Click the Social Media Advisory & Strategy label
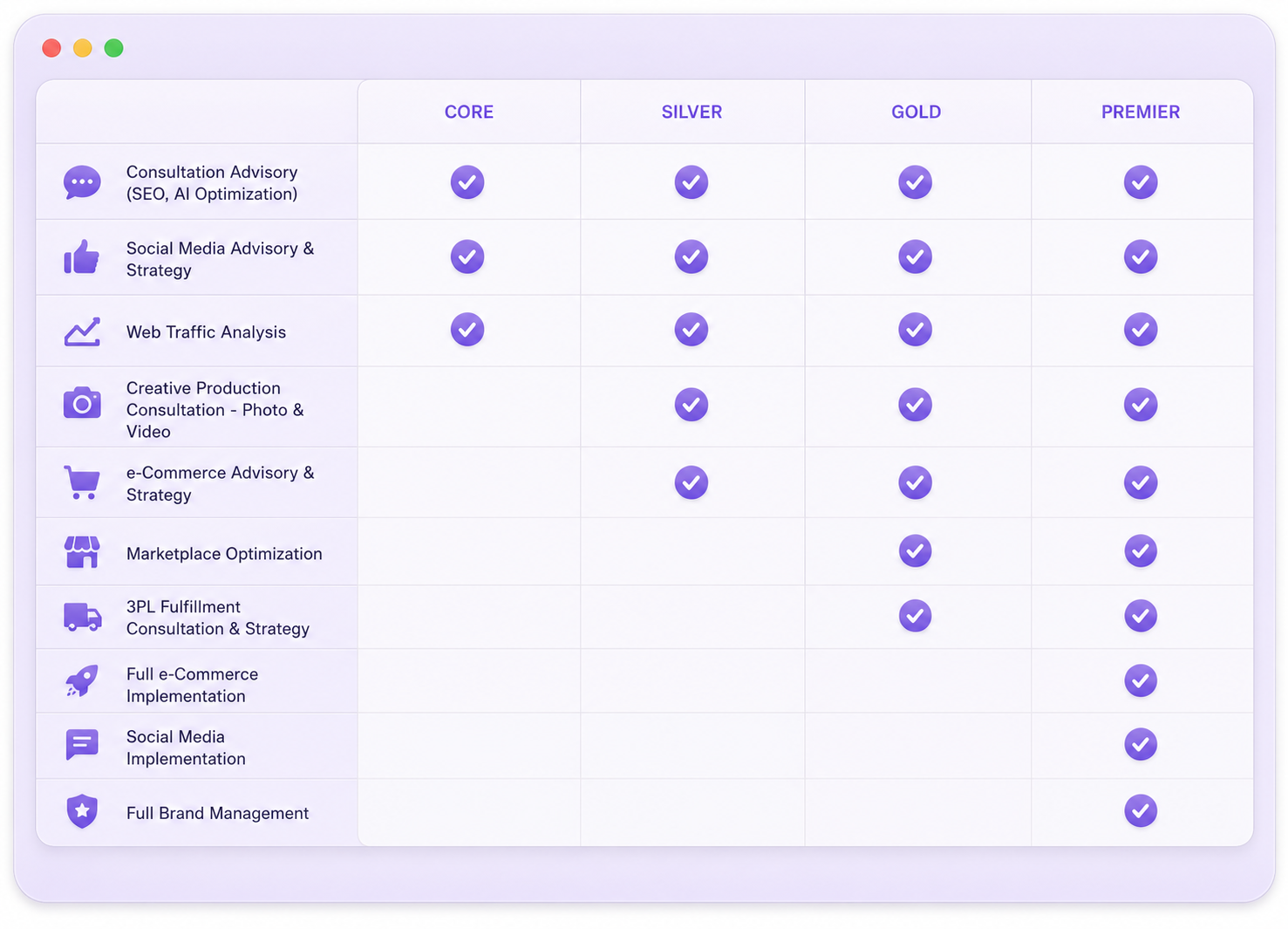The height and width of the screenshot is (929, 1288). click(220, 259)
